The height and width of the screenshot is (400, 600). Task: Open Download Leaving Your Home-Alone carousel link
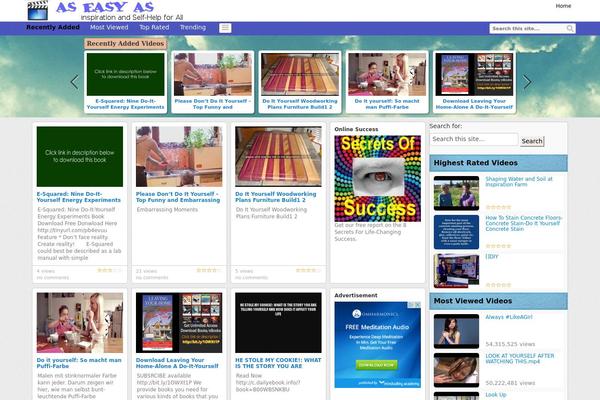click(x=474, y=104)
